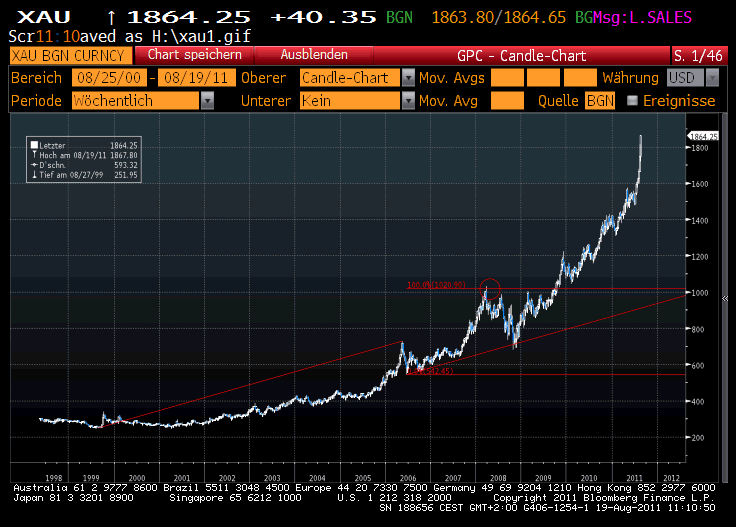Click the lower Mov. Avg input box

507,100
